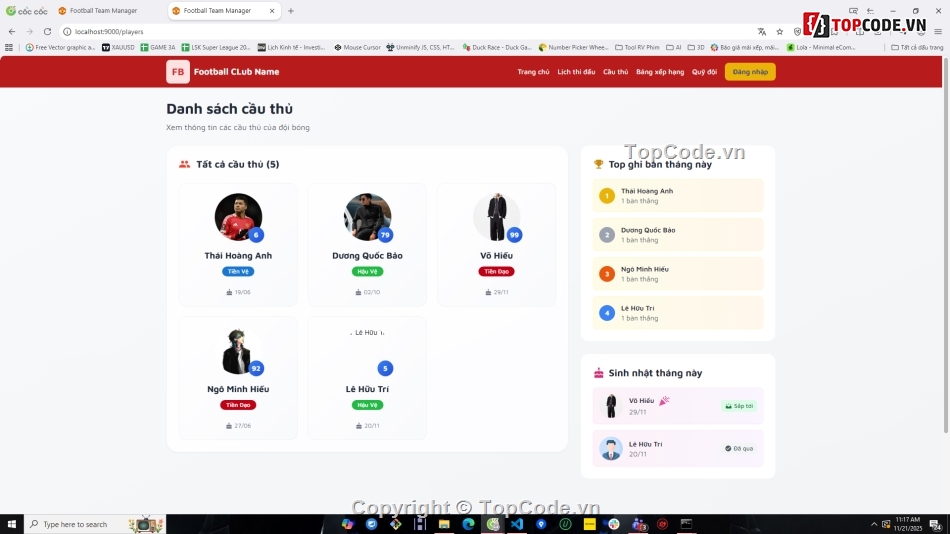The width and height of the screenshot is (950, 534).
Task: Go to Cầu thủ page
Action: (616, 72)
